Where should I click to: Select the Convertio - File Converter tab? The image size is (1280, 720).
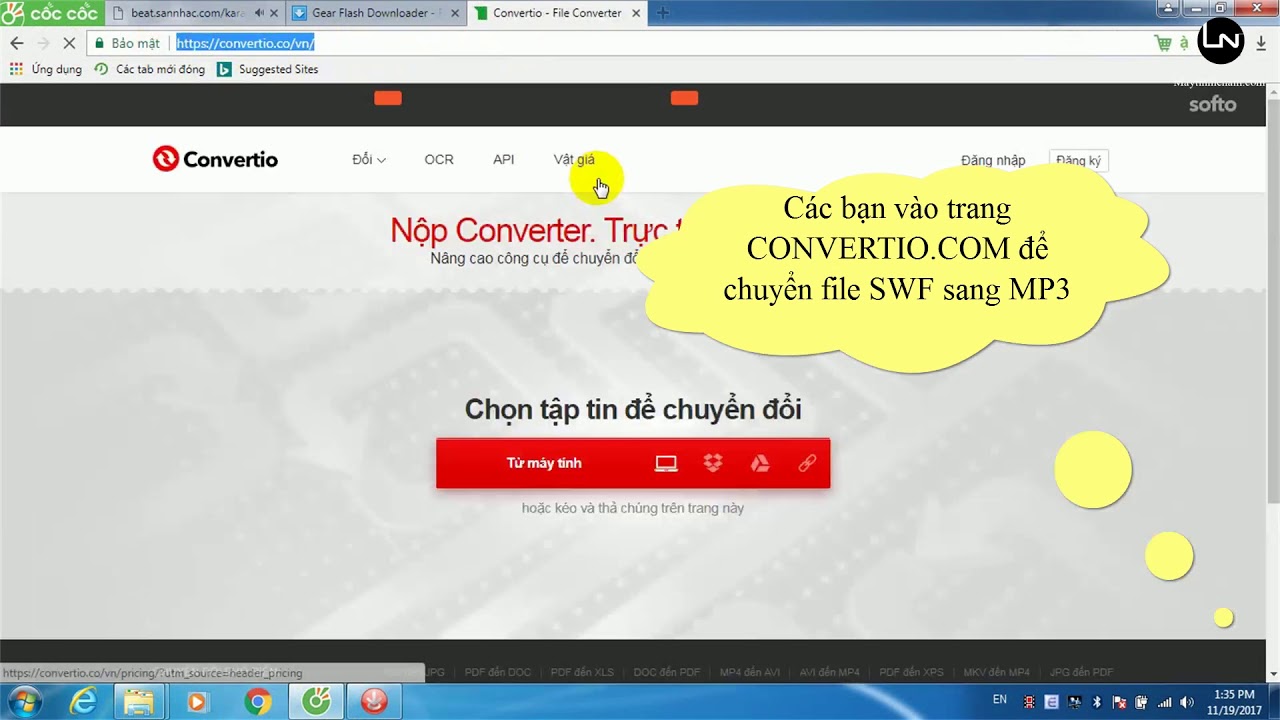click(x=557, y=13)
